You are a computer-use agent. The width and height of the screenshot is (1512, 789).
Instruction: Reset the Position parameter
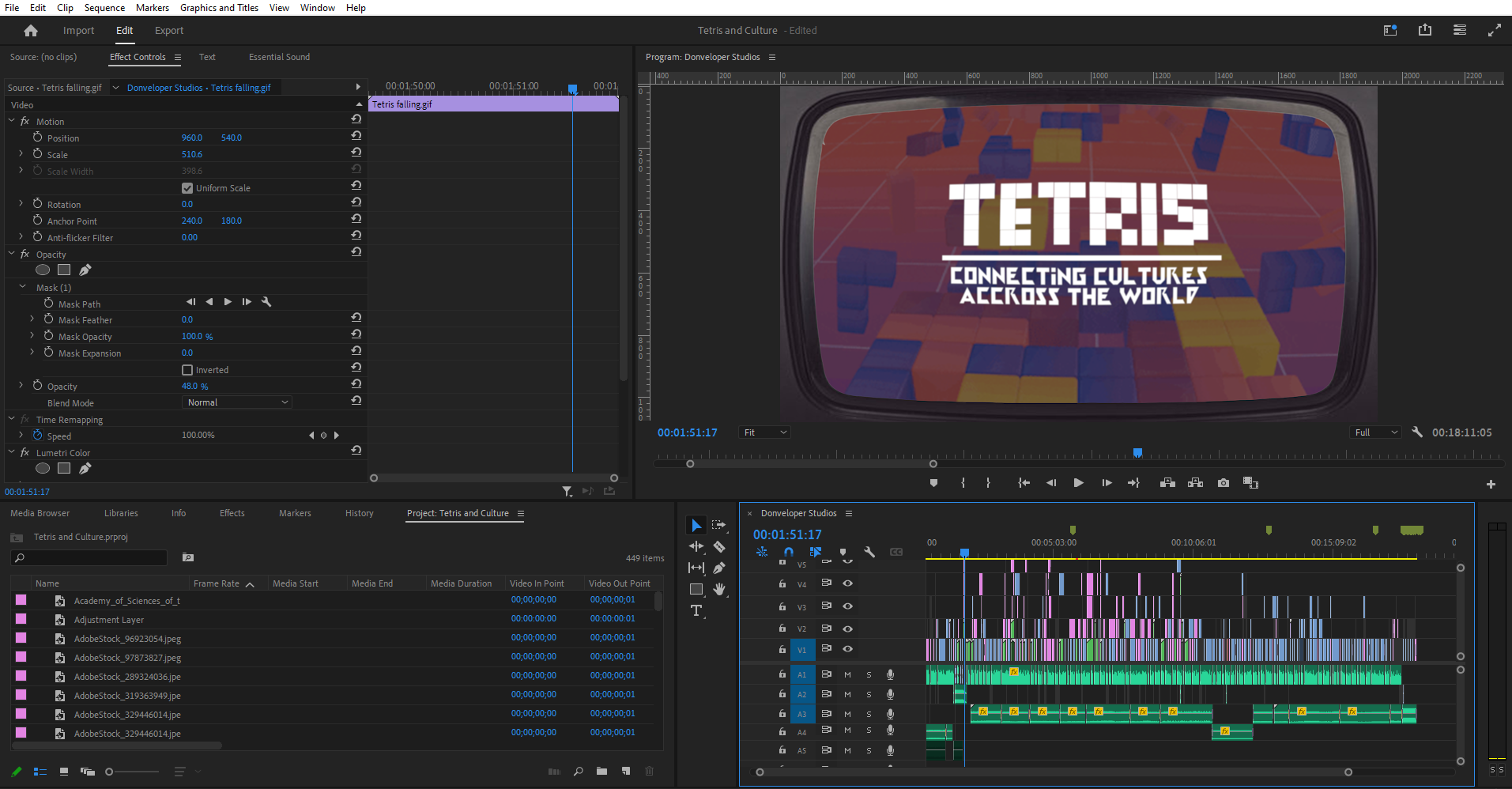point(356,136)
